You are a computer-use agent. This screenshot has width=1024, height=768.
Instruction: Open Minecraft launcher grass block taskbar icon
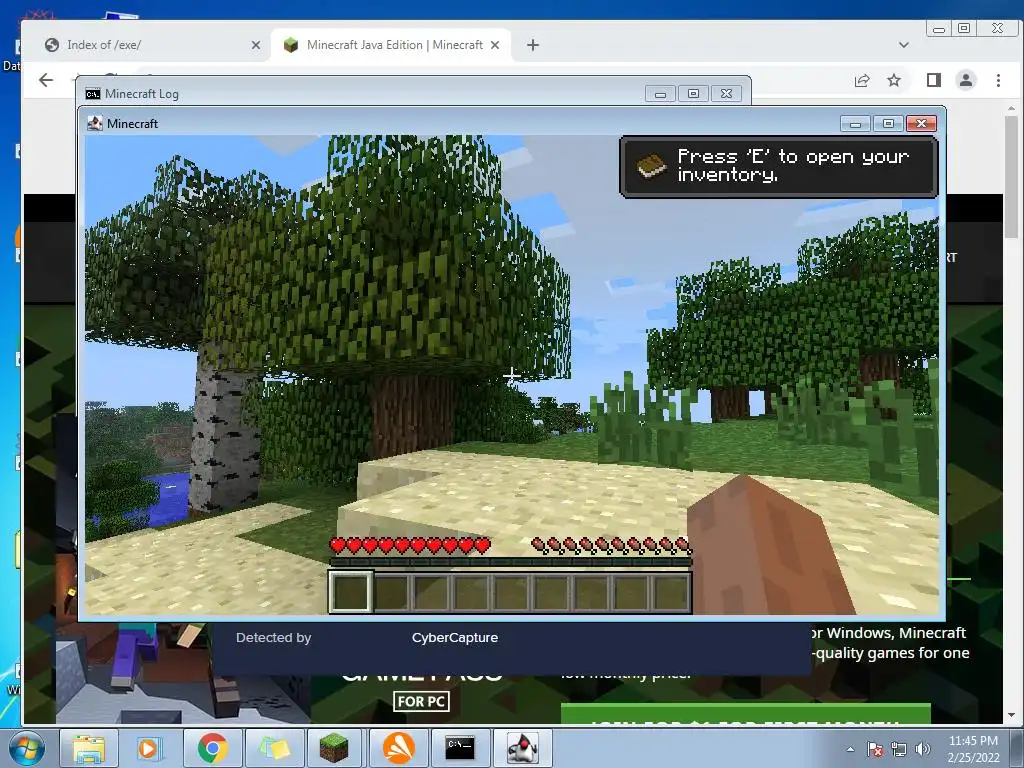[x=334, y=748]
